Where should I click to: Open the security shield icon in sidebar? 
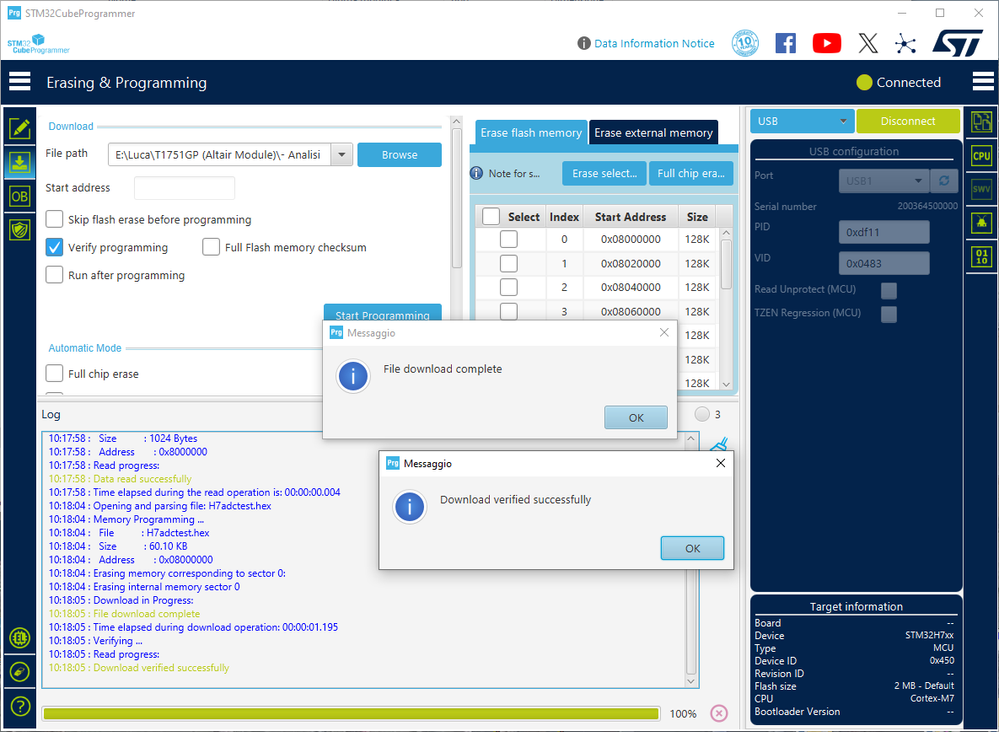20,229
